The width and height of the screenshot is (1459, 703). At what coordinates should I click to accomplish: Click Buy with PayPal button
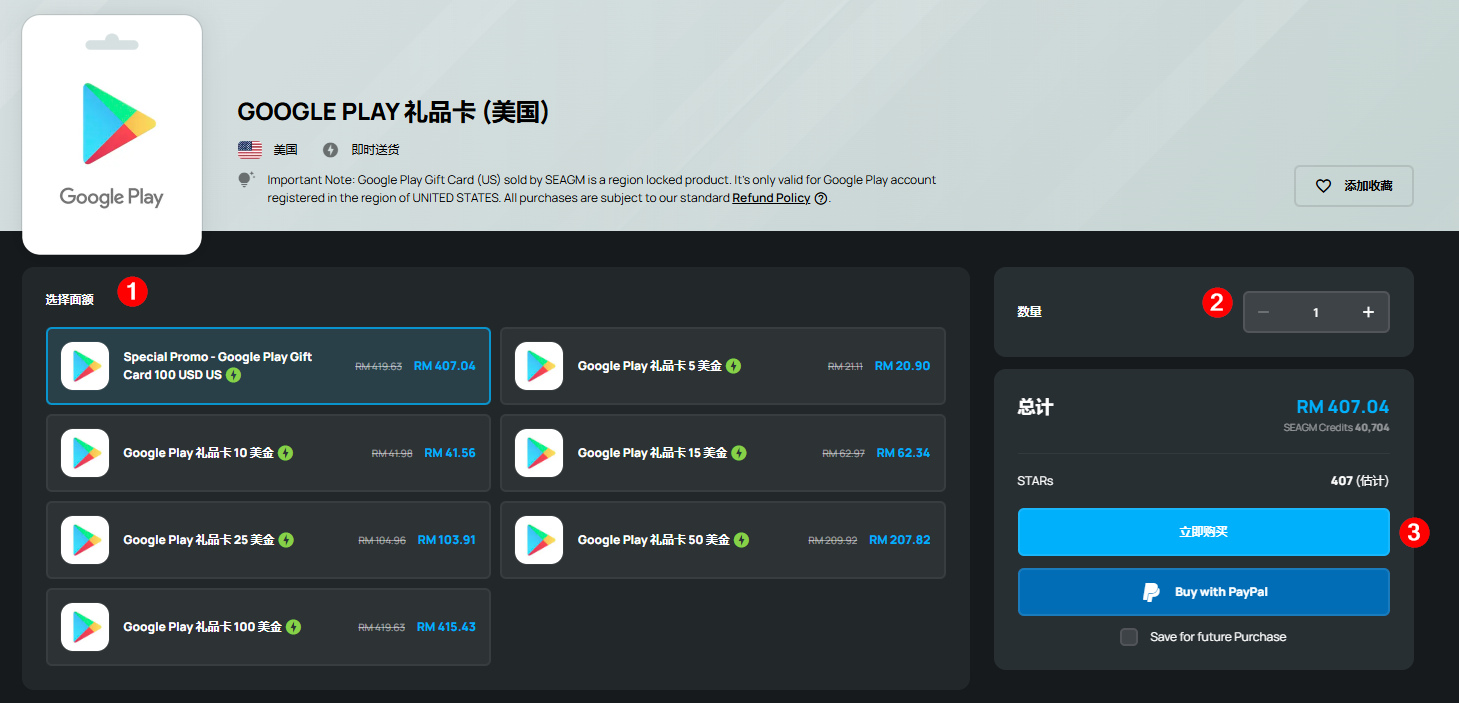pos(1203,592)
